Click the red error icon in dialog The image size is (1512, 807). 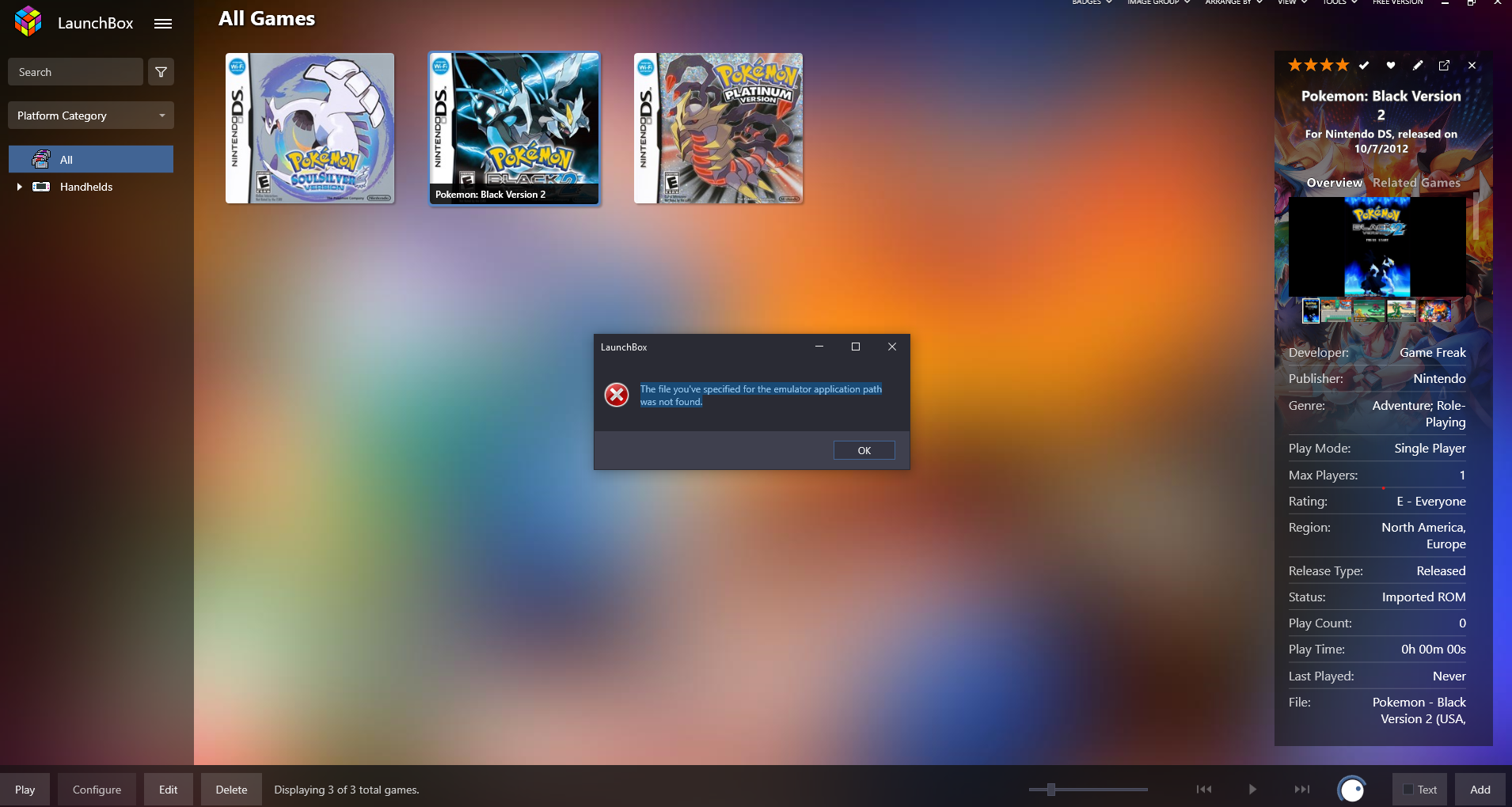(617, 395)
